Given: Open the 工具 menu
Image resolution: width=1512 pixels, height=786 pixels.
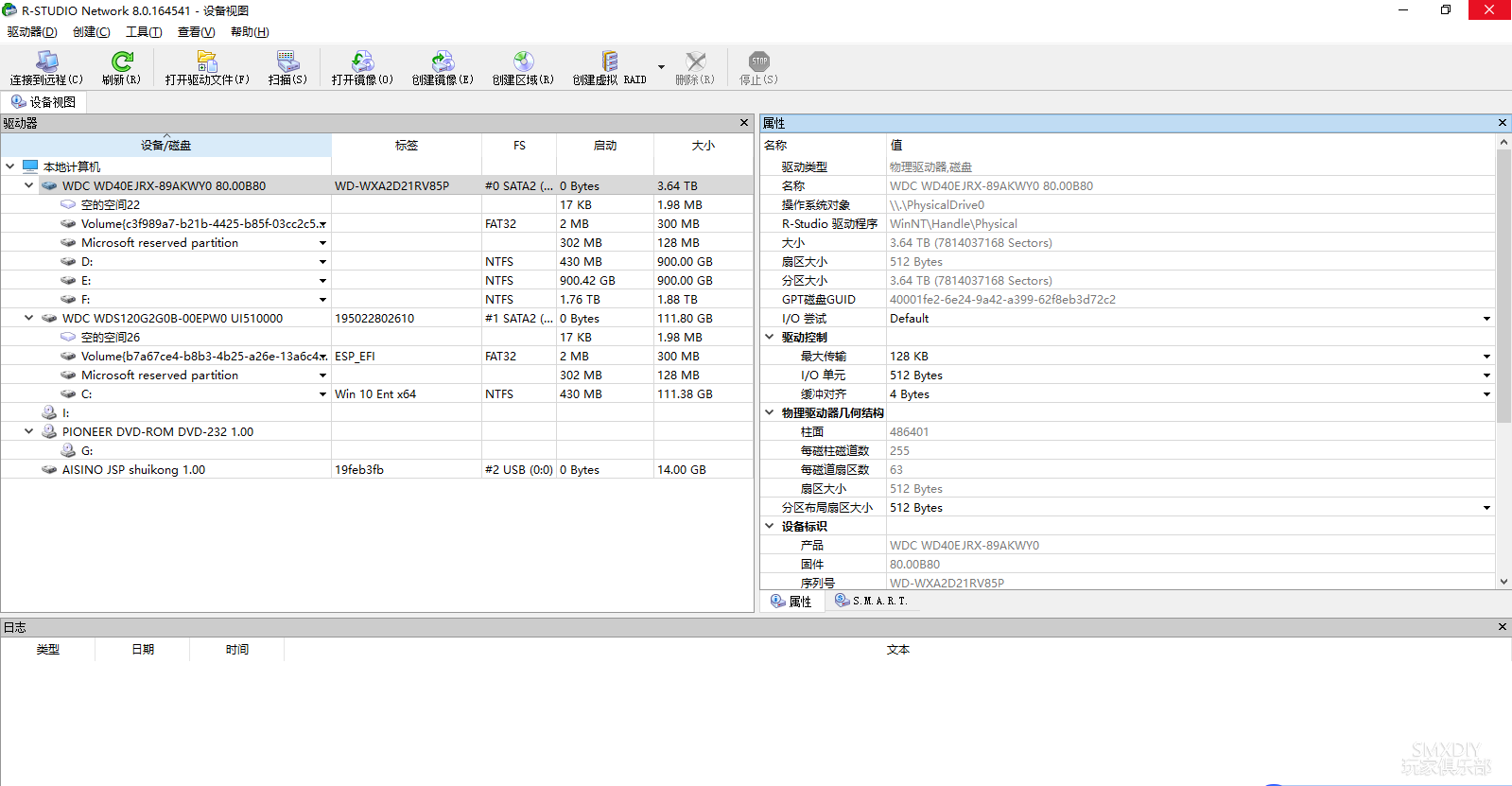Looking at the screenshot, I should 144,32.
